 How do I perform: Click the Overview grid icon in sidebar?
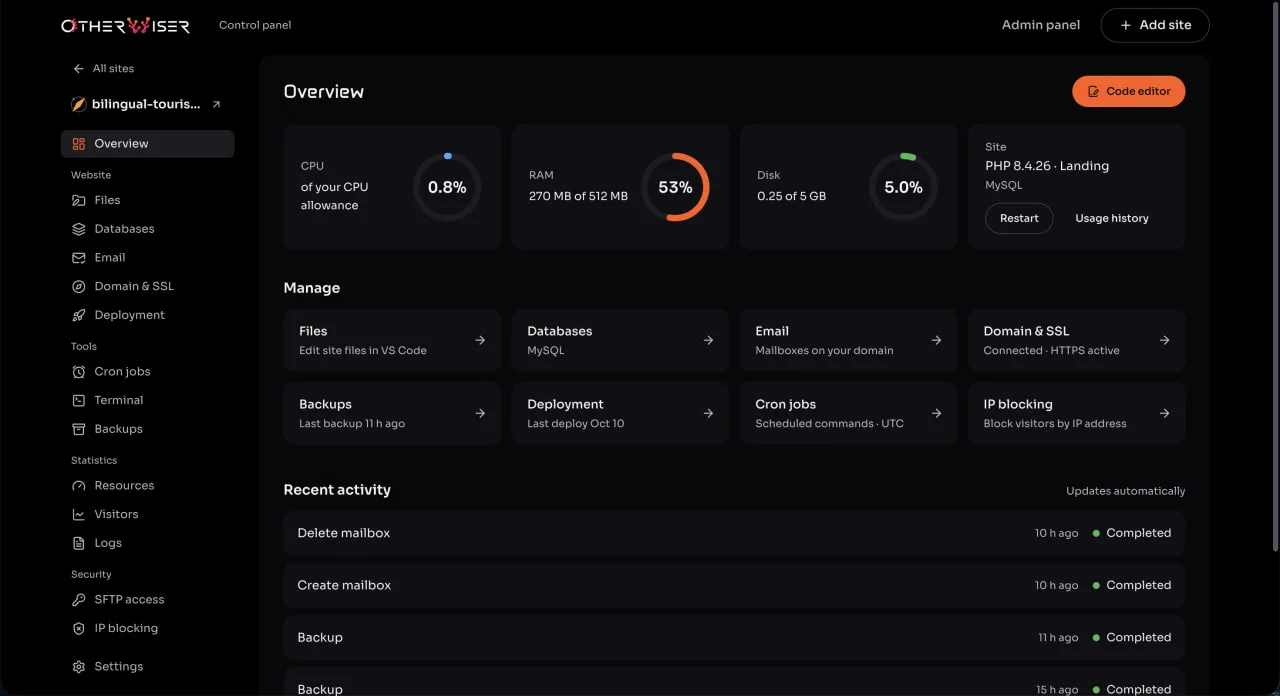(x=79, y=144)
